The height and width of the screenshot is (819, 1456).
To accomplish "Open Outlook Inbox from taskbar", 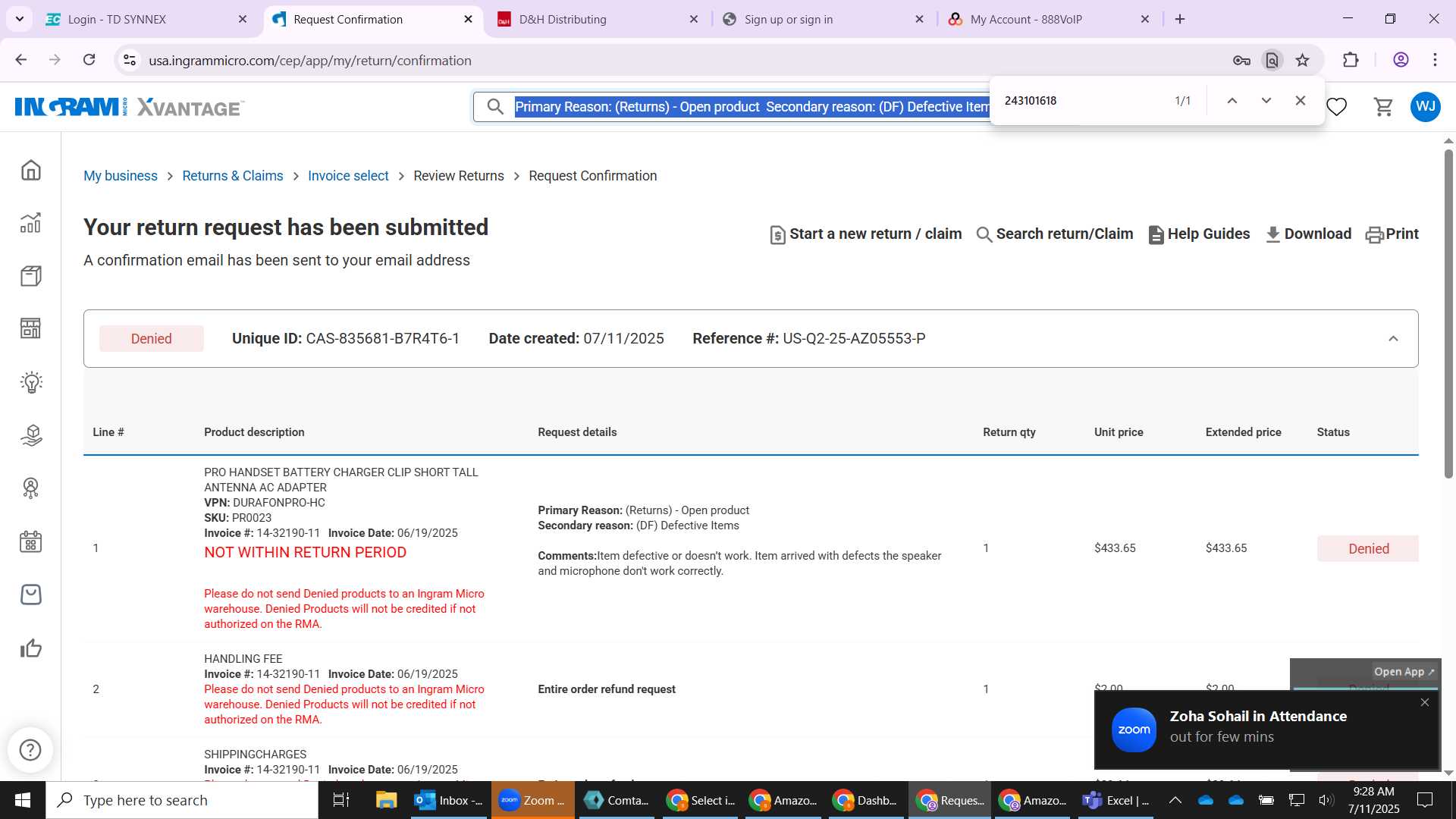I will [450, 800].
